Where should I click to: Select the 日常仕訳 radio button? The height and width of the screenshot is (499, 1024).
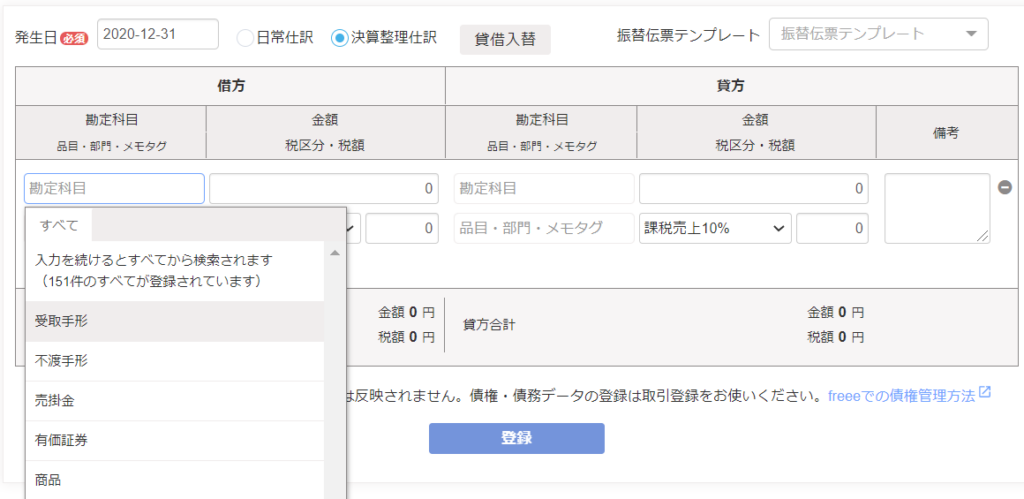pos(245,38)
